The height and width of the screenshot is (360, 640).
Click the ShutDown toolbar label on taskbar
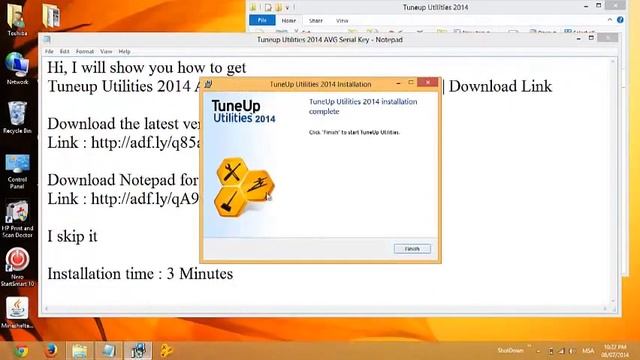[510, 350]
